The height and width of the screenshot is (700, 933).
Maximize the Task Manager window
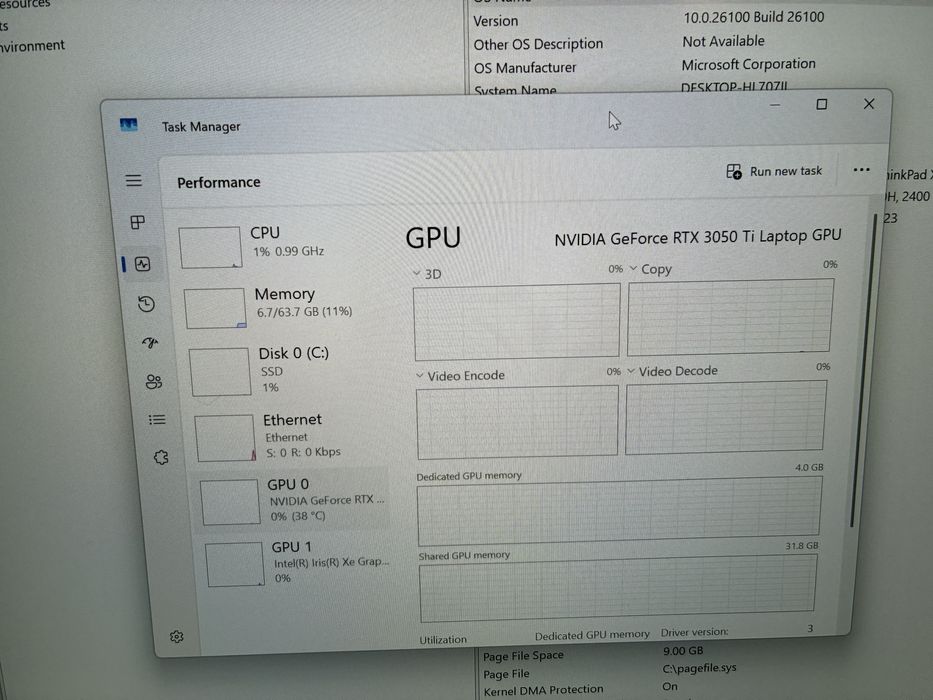821,105
